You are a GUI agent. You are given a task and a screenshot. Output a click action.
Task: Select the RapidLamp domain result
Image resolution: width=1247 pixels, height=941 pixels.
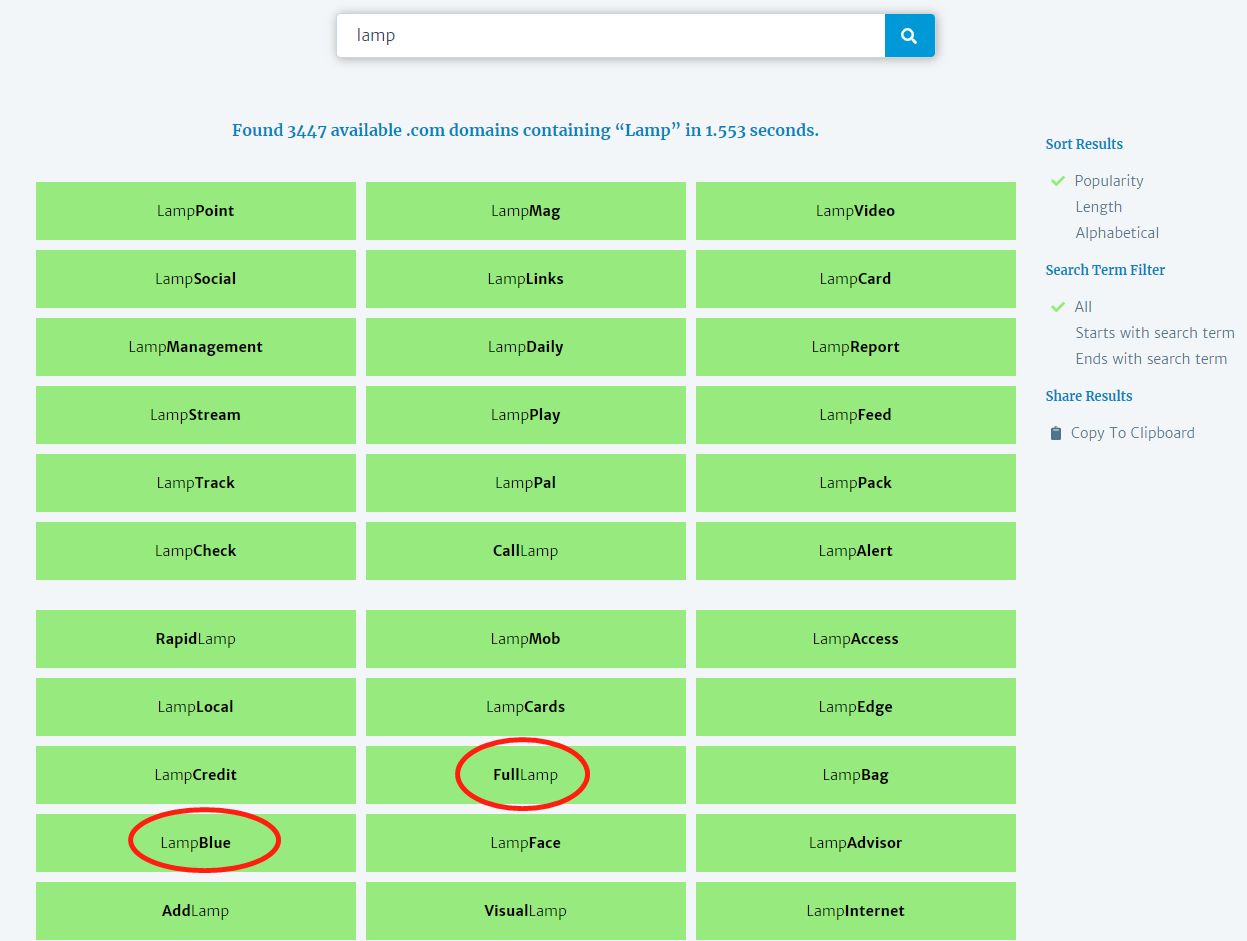(x=196, y=639)
